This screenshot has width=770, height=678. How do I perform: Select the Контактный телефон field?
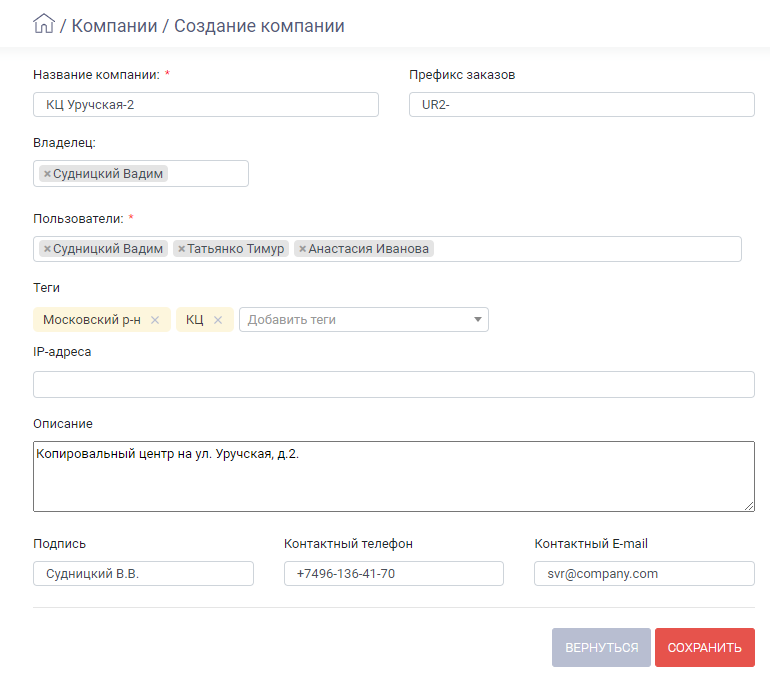coord(394,573)
